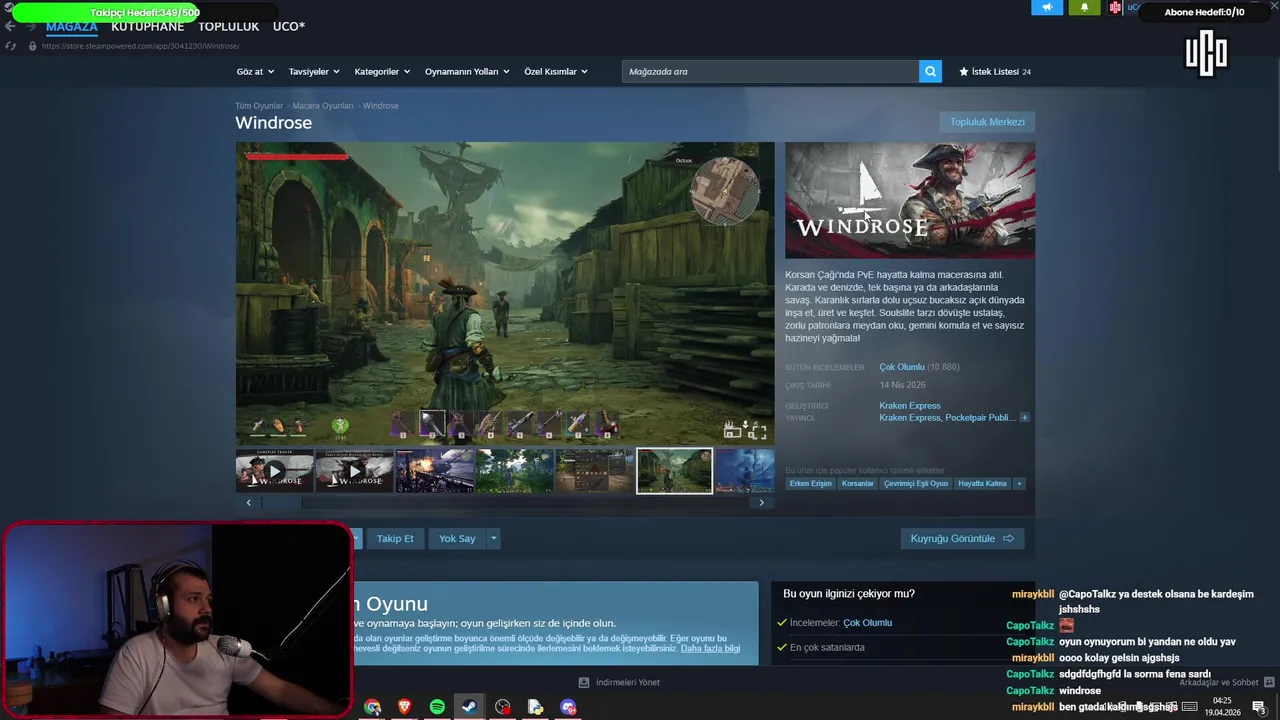Select the inventory screenshot thumbnail
The image size is (1280, 720).
594,471
